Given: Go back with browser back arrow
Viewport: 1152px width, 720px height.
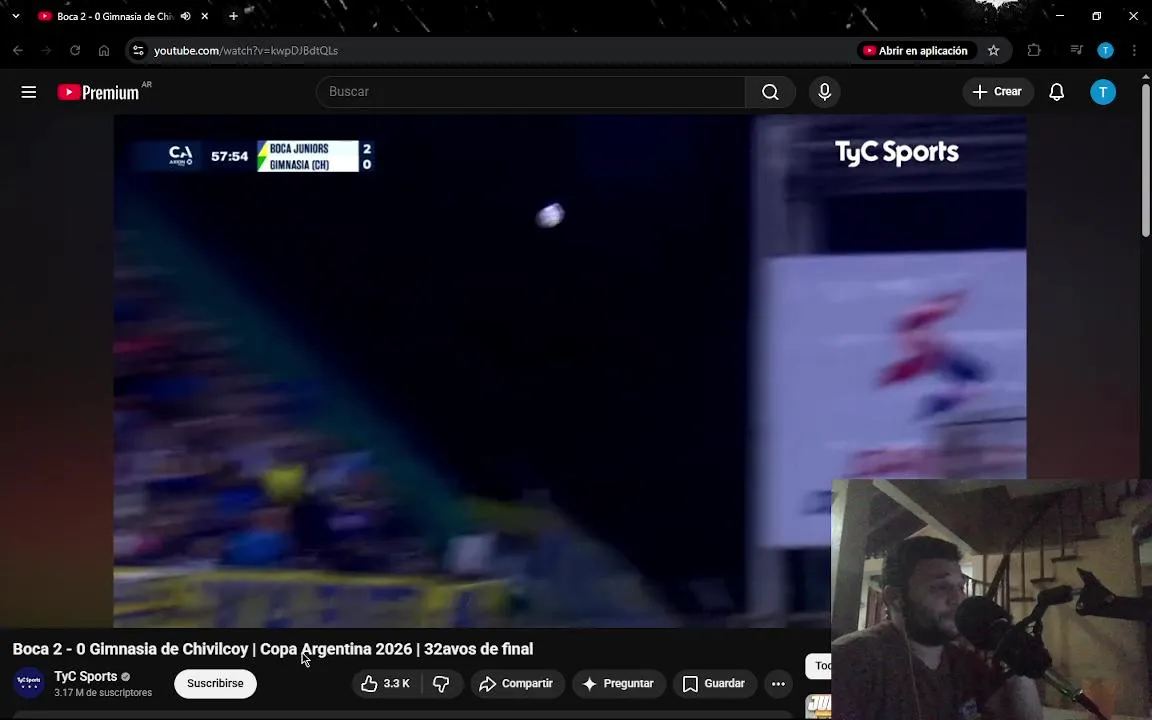Looking at the screenshot, I should (x=18, y=51).
